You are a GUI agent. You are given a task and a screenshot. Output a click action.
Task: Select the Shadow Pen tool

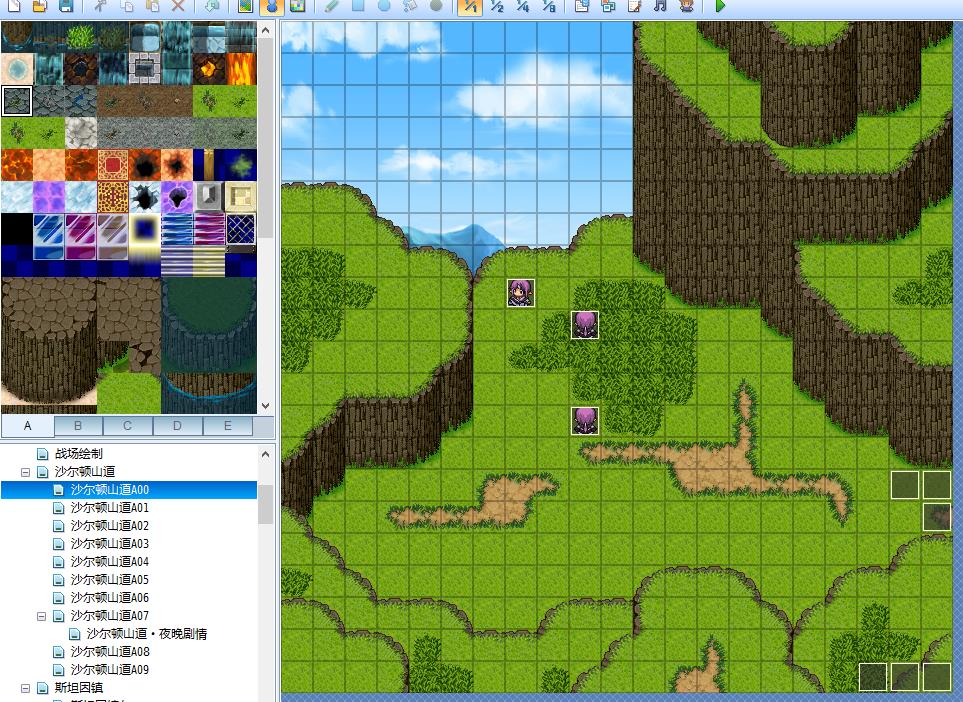click(x=436, y=6)
